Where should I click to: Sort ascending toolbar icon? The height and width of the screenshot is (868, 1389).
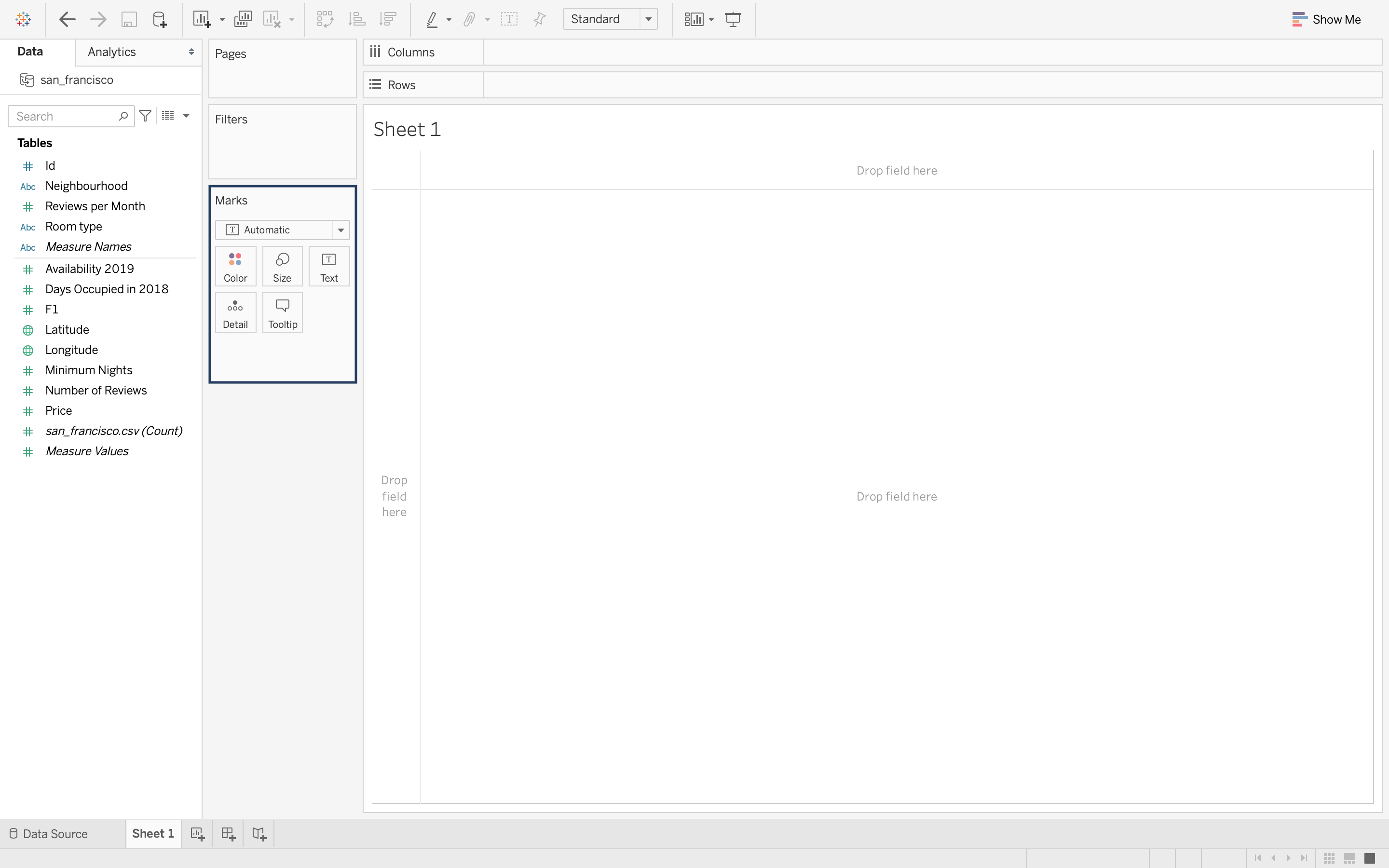(356, 19)
